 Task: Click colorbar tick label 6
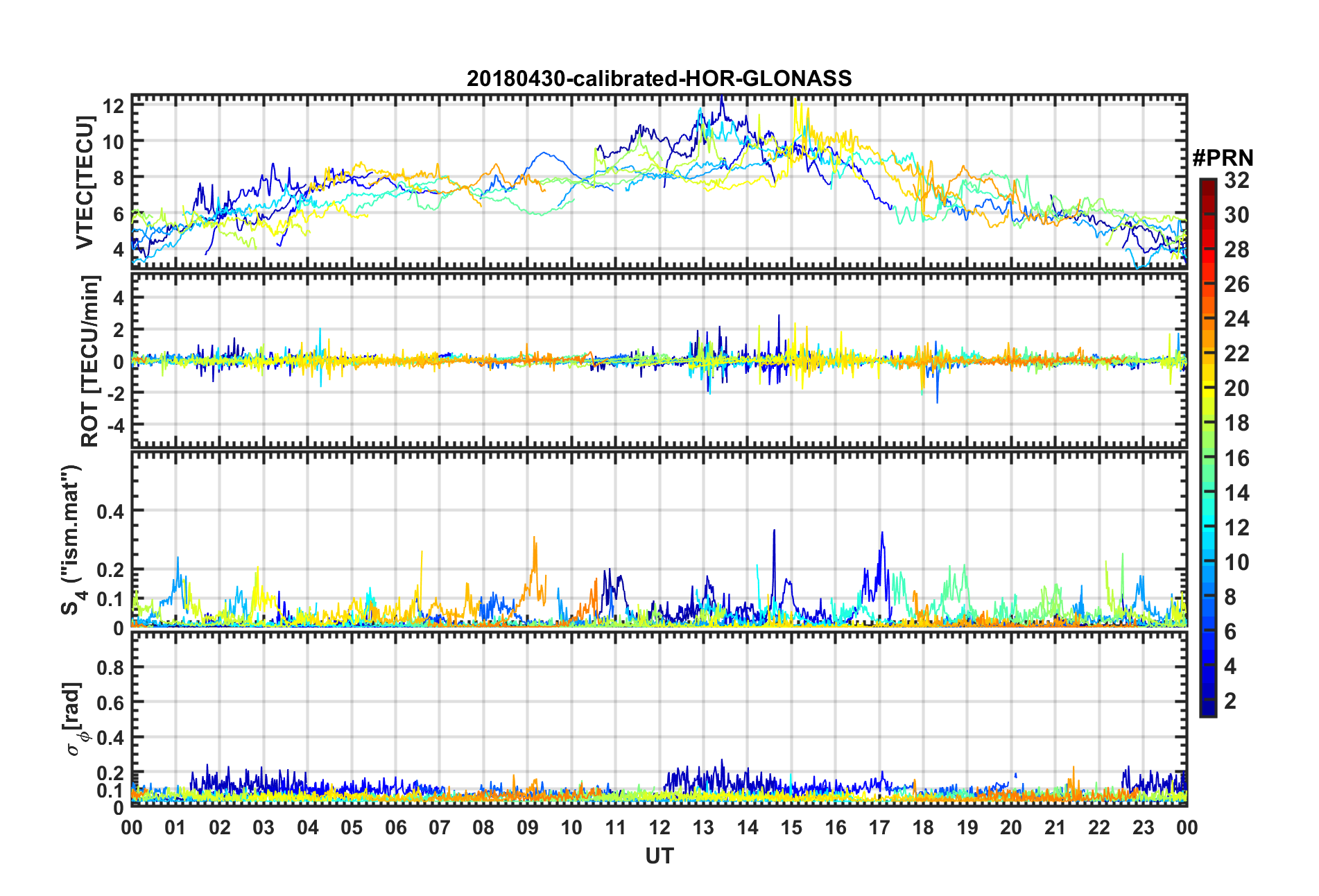point(1230,632)
